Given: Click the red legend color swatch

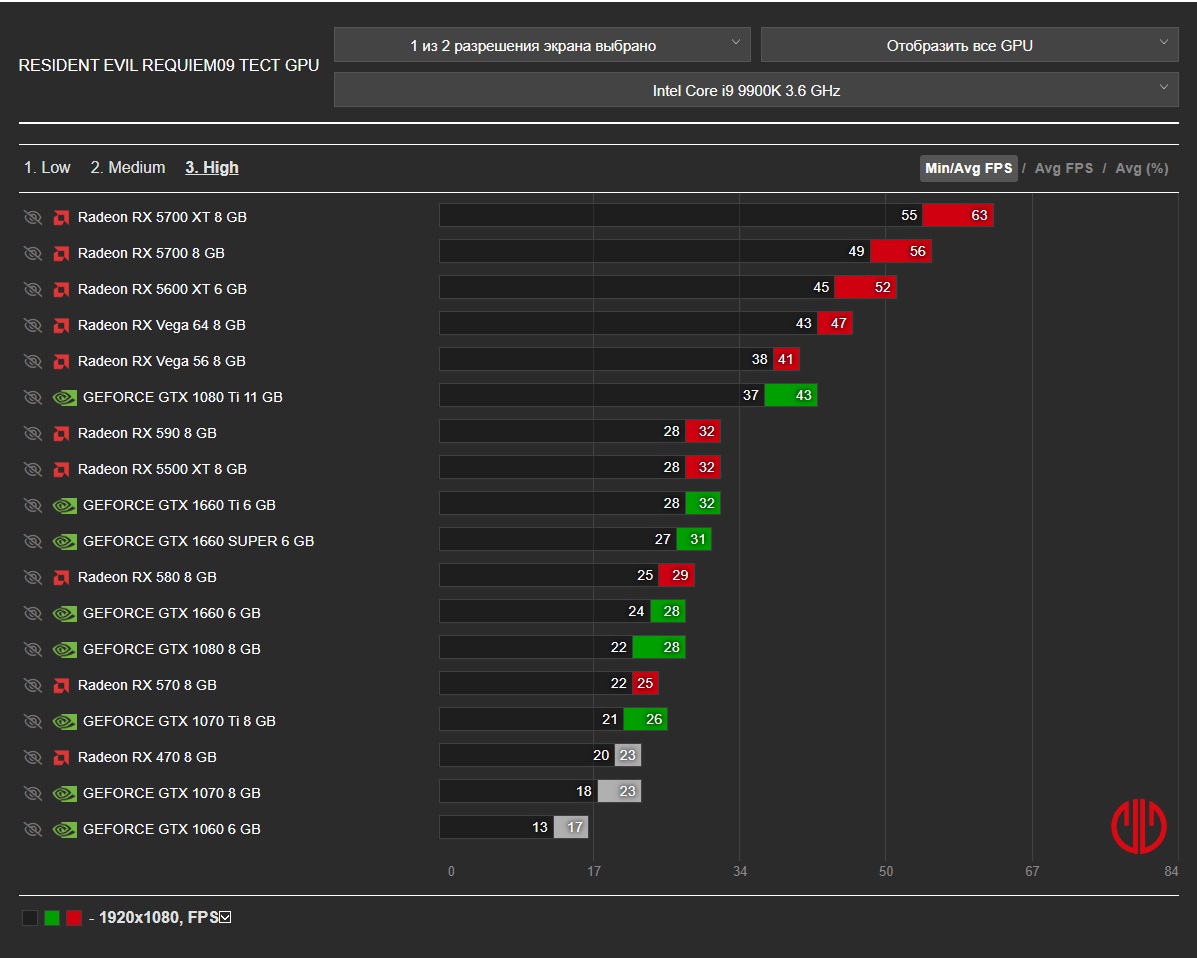Looking at the screenshot, I should [73, 918].
